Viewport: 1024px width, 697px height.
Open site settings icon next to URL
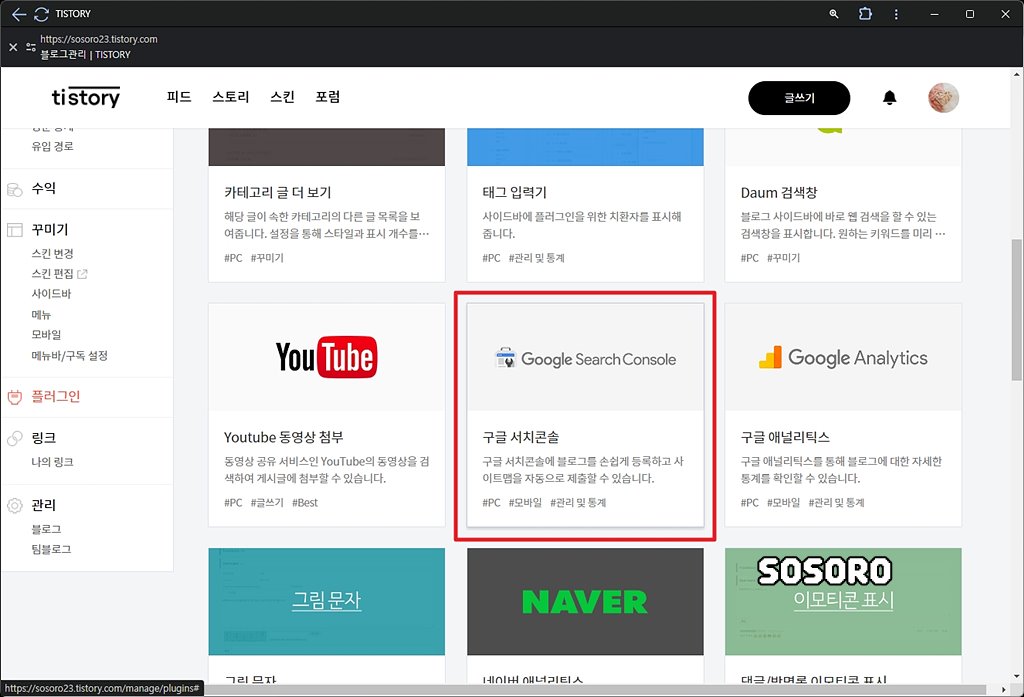tap(31, 47)
